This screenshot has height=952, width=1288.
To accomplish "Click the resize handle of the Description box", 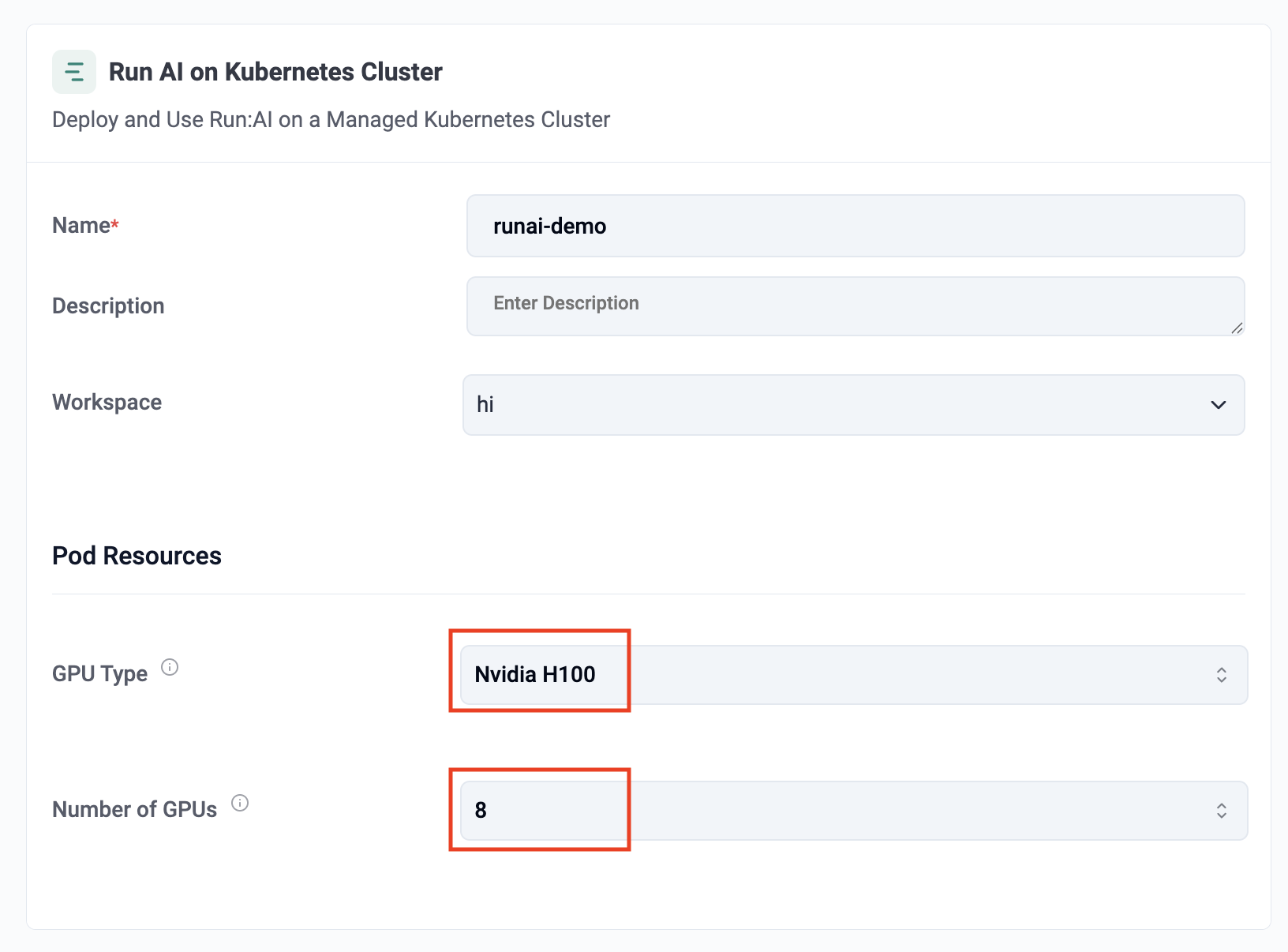I will coord(1237,328).
